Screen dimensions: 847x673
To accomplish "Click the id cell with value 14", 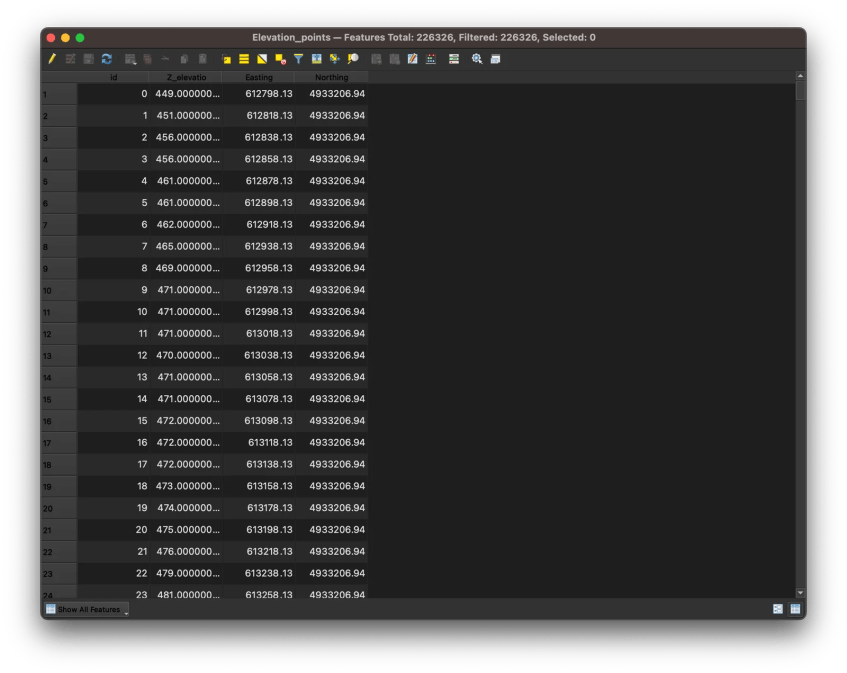I will click(x=113, y=399).
